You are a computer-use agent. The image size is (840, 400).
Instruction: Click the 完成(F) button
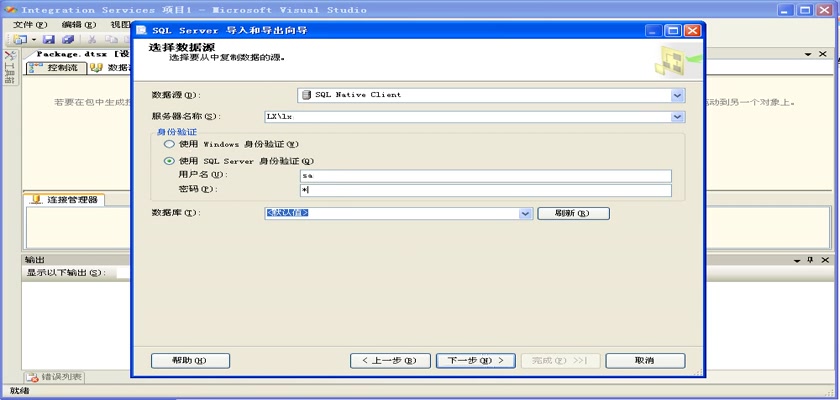[560, 360]
